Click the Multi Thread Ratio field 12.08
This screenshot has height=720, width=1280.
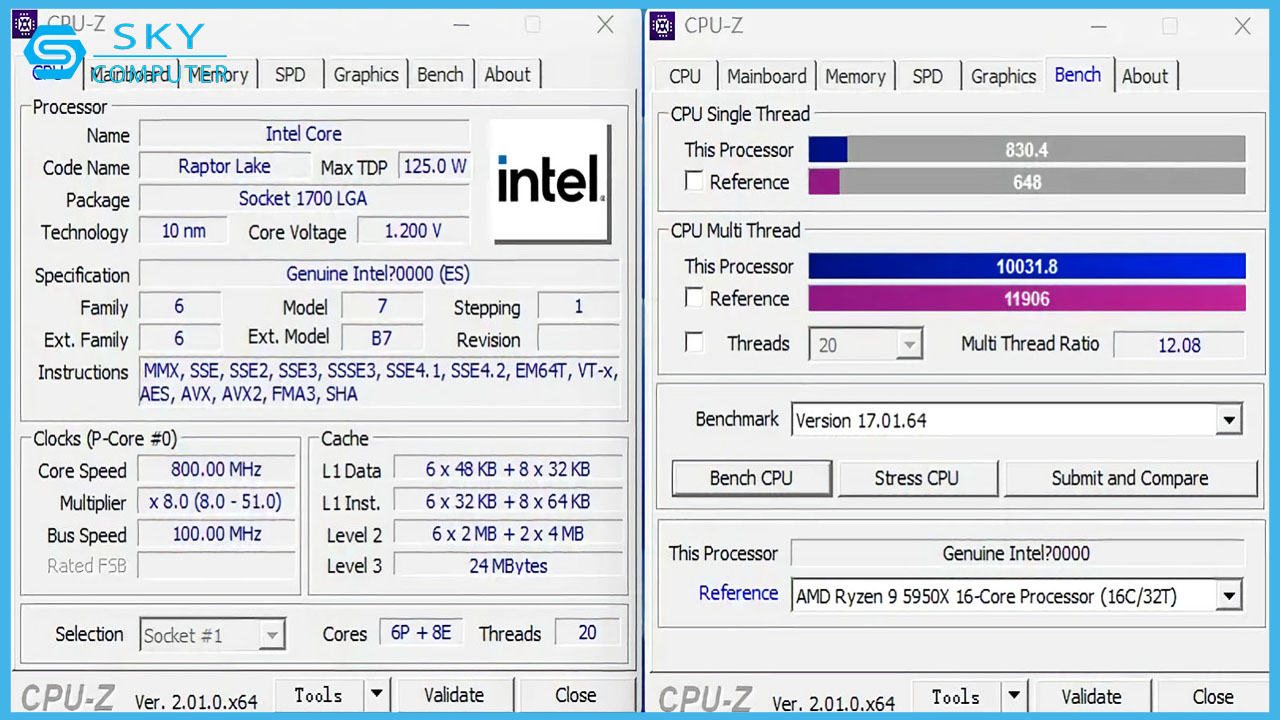tap(1179, 345)
